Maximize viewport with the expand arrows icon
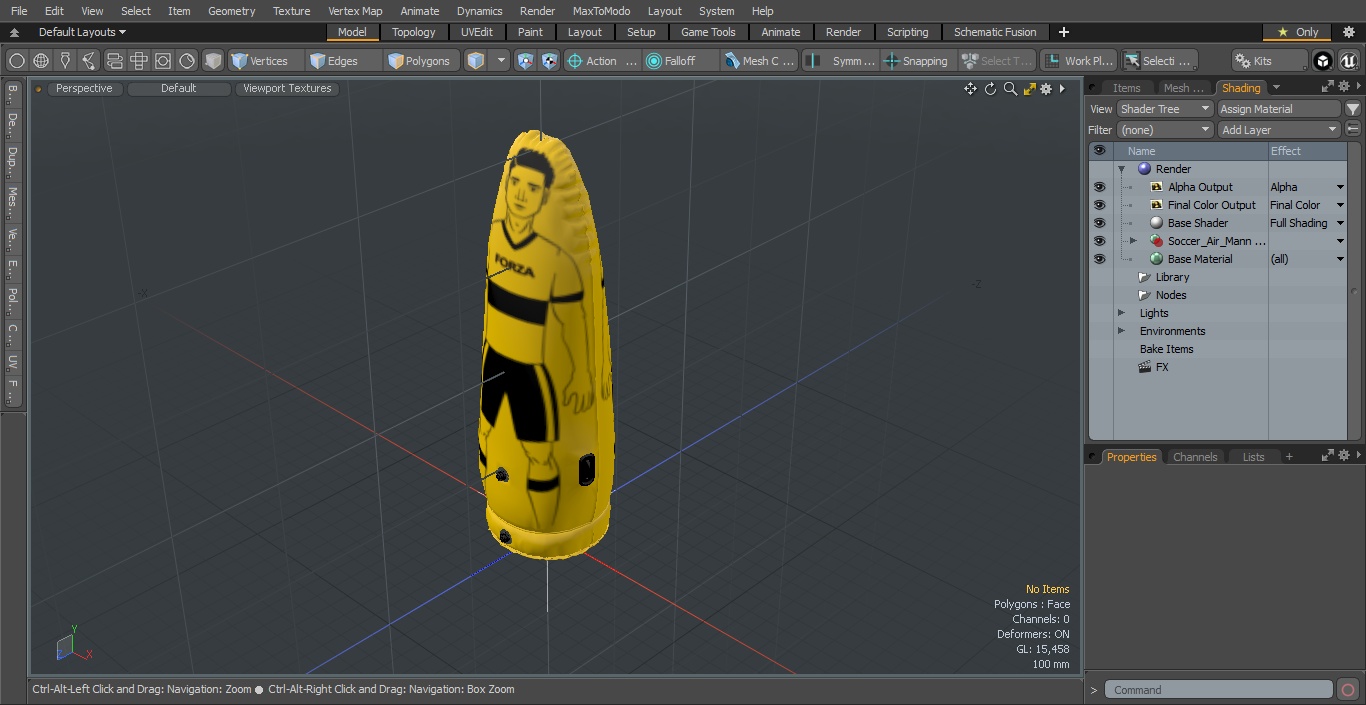This screenshot has width=1366, height=705. (x=1029, y=89)
